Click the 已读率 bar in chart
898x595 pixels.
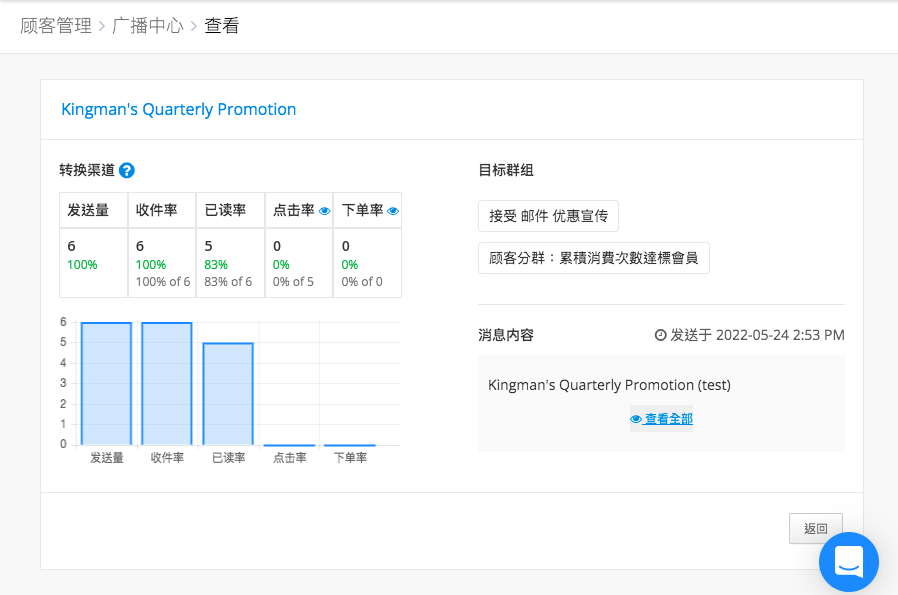tap(228, 394)
